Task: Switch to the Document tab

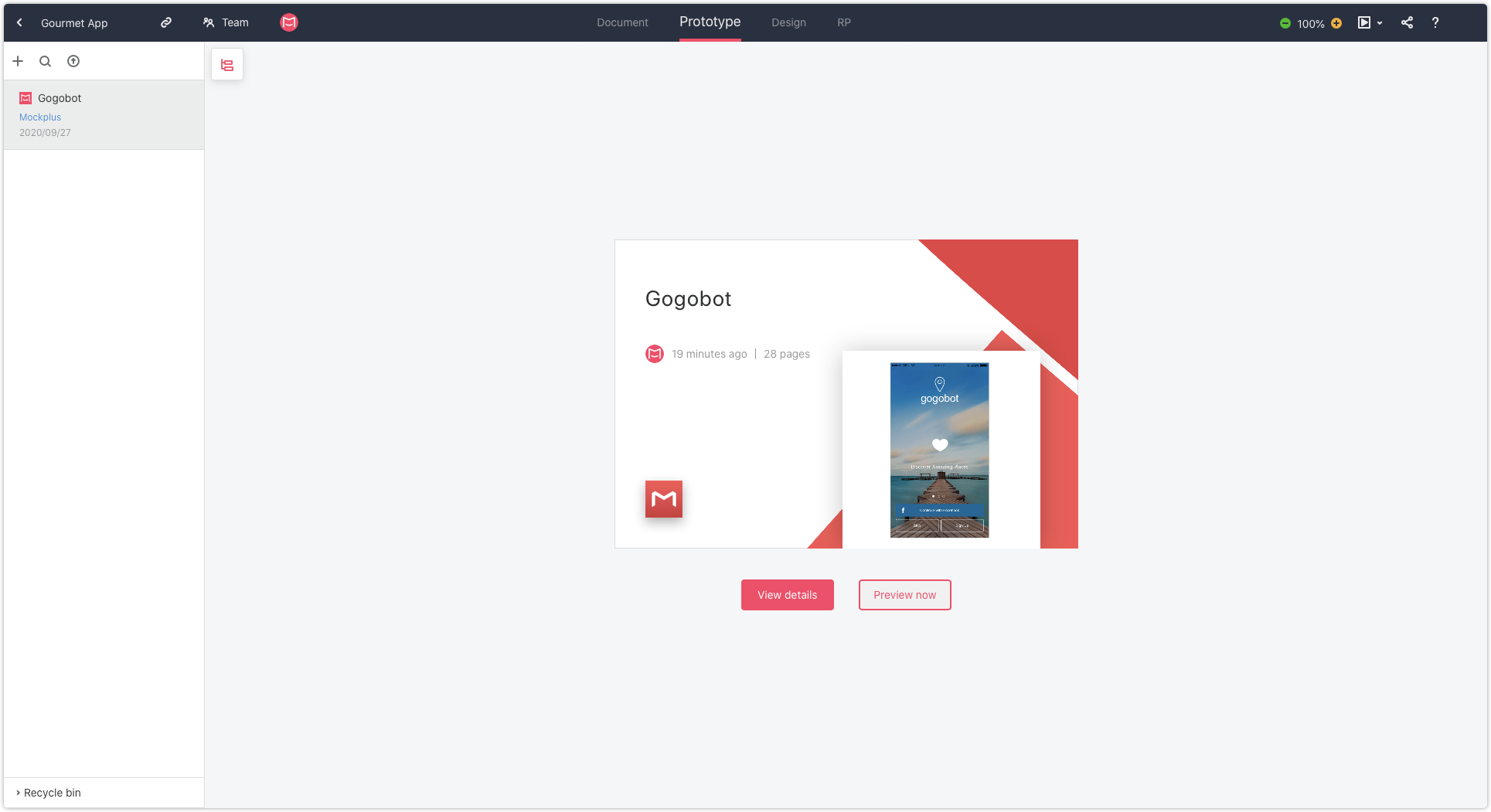Action: (x=622, y=22)
